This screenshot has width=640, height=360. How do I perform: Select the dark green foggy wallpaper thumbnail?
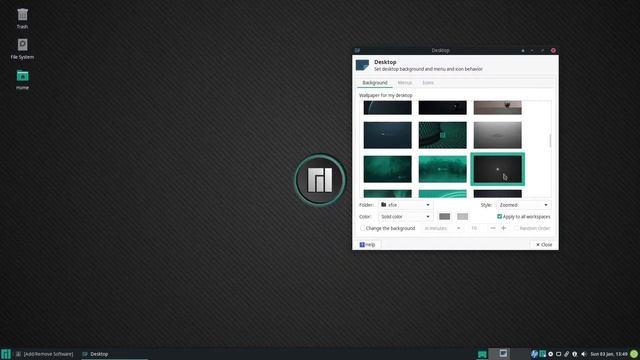tap(387, 169)
